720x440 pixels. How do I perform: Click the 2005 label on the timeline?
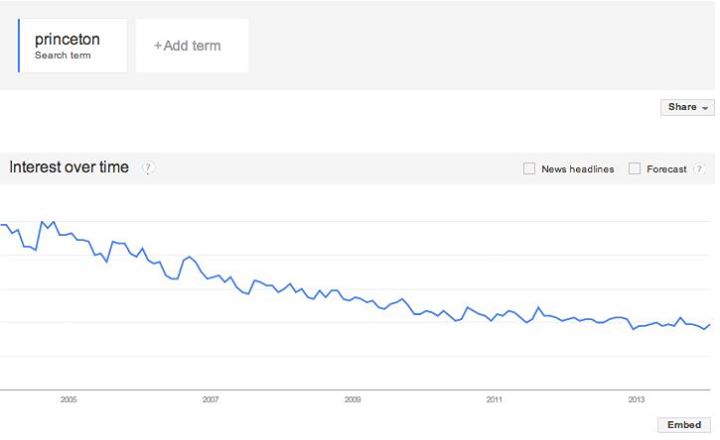click(68, 399)
